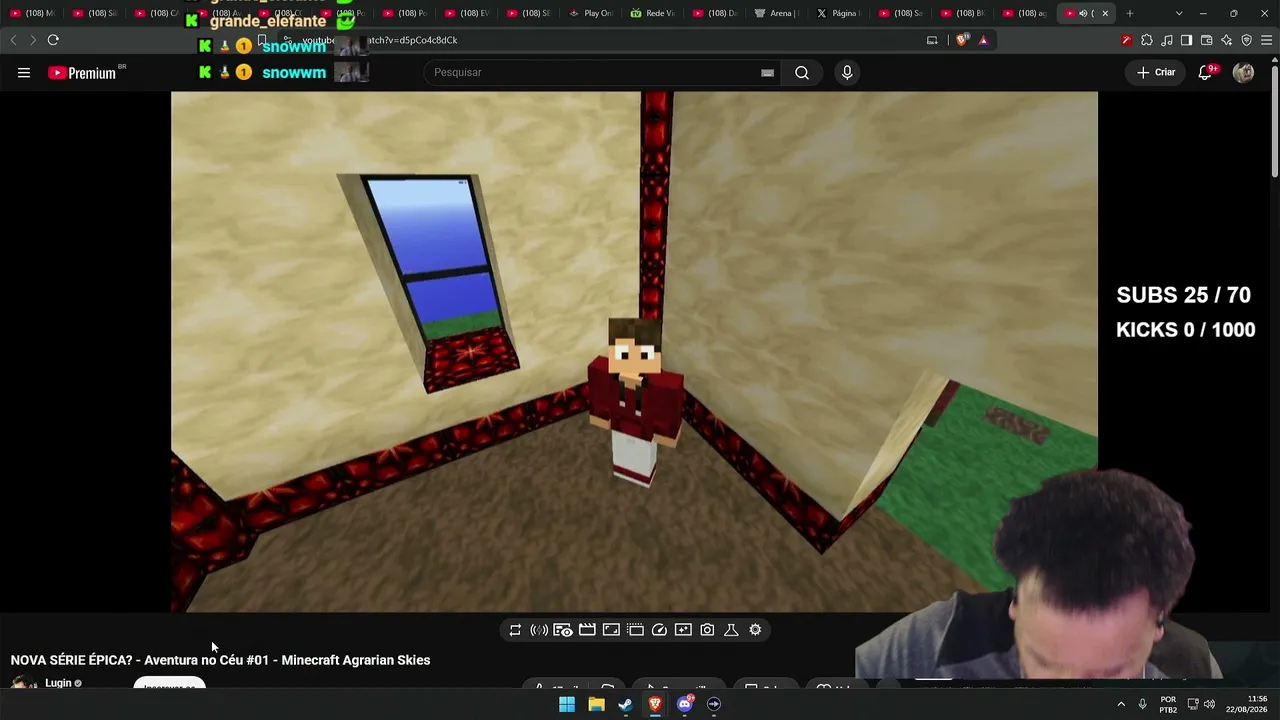Switch to the Rede Vi tab
This screenshot has height=720, width=1280.
pos(653,13)
